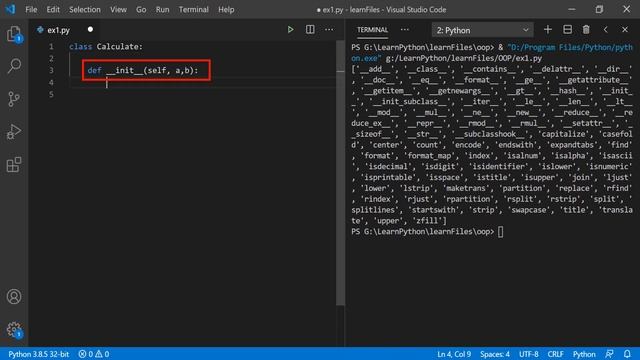
Task: Select terminal from '2: Python' dropdown
Action: click(482, 30)
